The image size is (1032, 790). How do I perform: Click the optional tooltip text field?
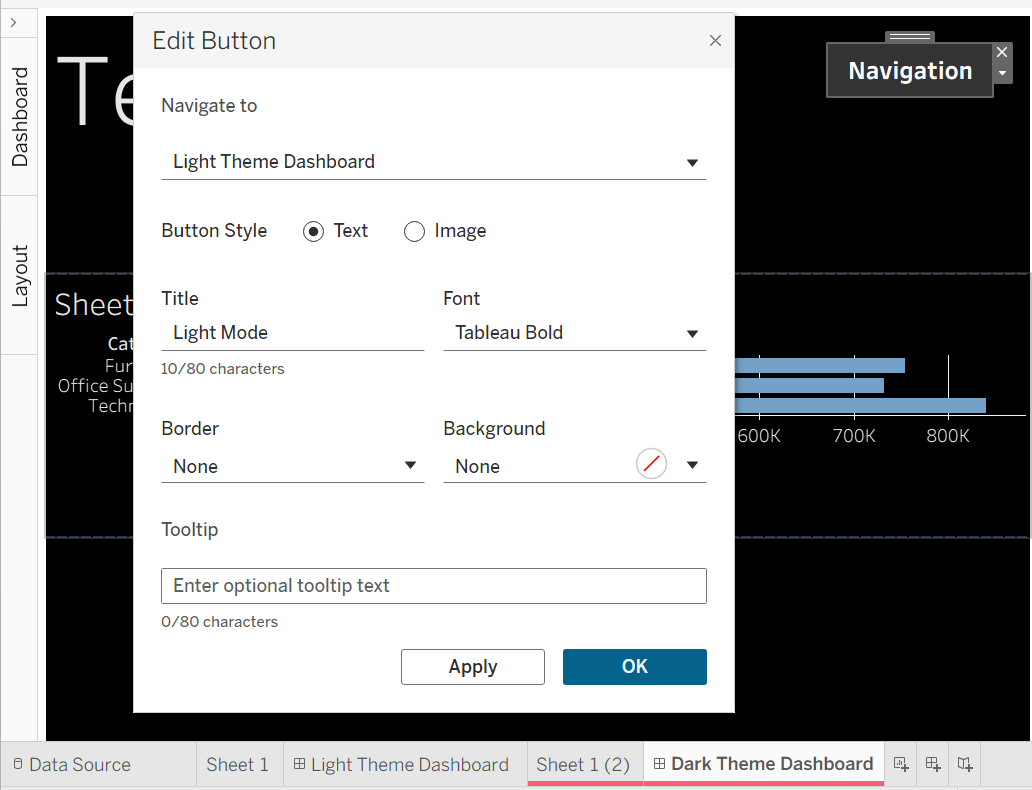(x=434, y=586)
